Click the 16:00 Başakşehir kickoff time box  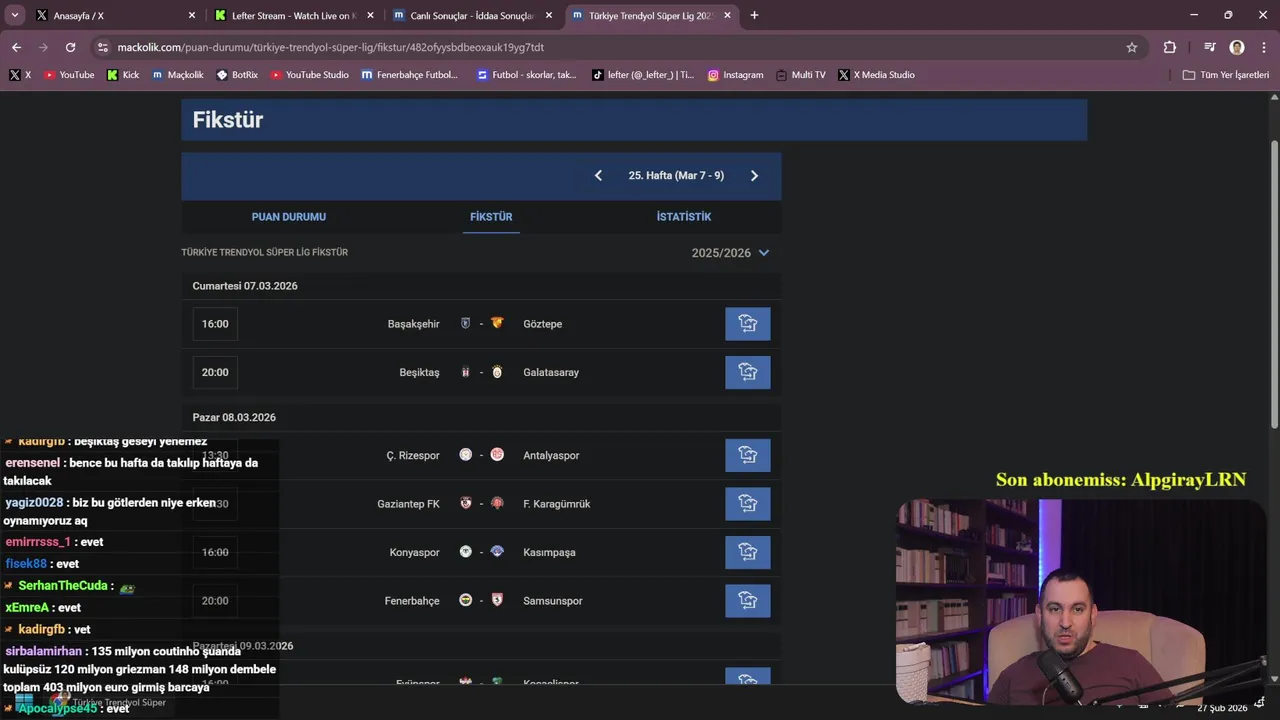point(215,324)
